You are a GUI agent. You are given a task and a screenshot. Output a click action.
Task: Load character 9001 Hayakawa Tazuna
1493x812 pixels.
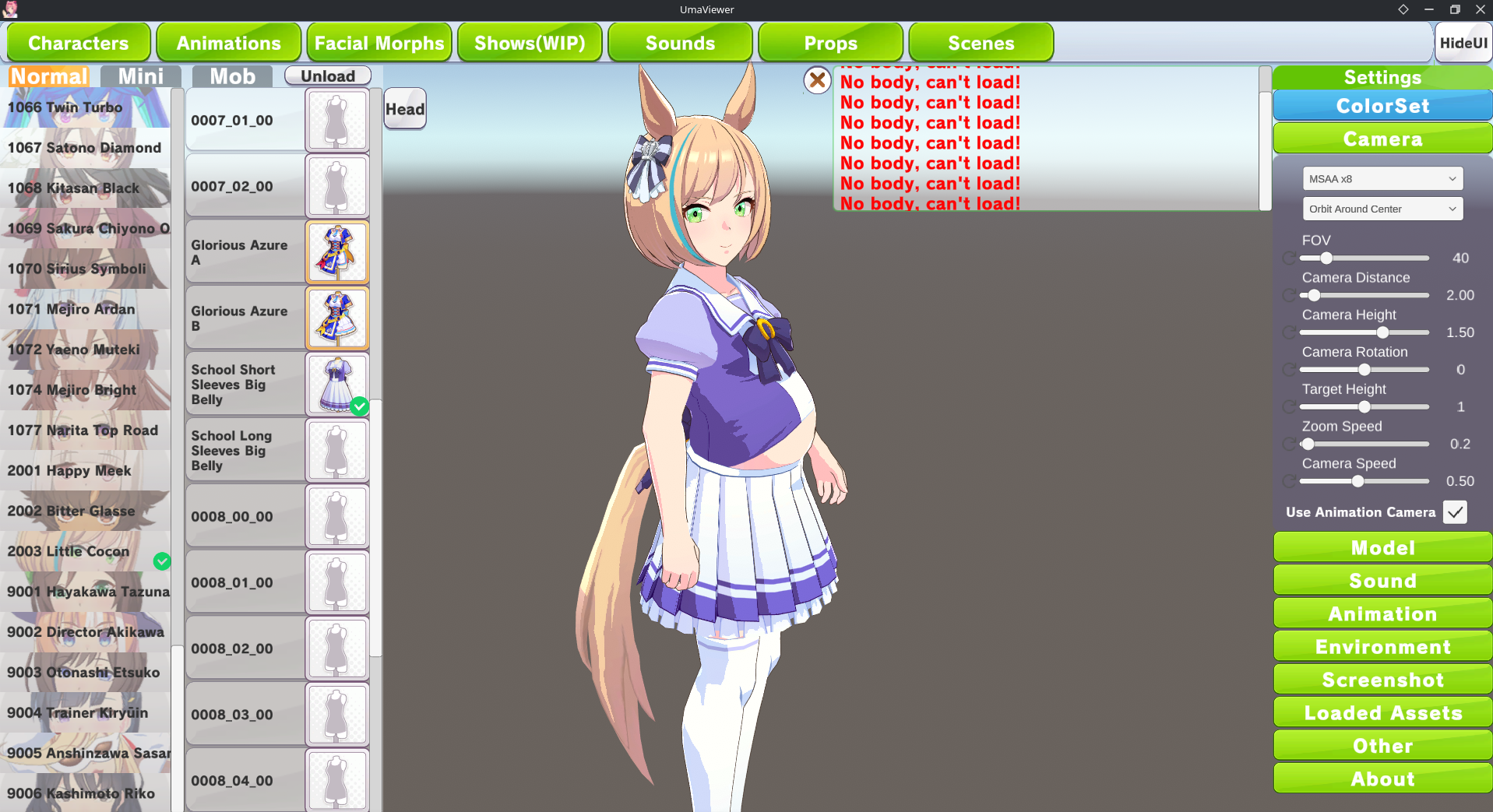point(85,592)
